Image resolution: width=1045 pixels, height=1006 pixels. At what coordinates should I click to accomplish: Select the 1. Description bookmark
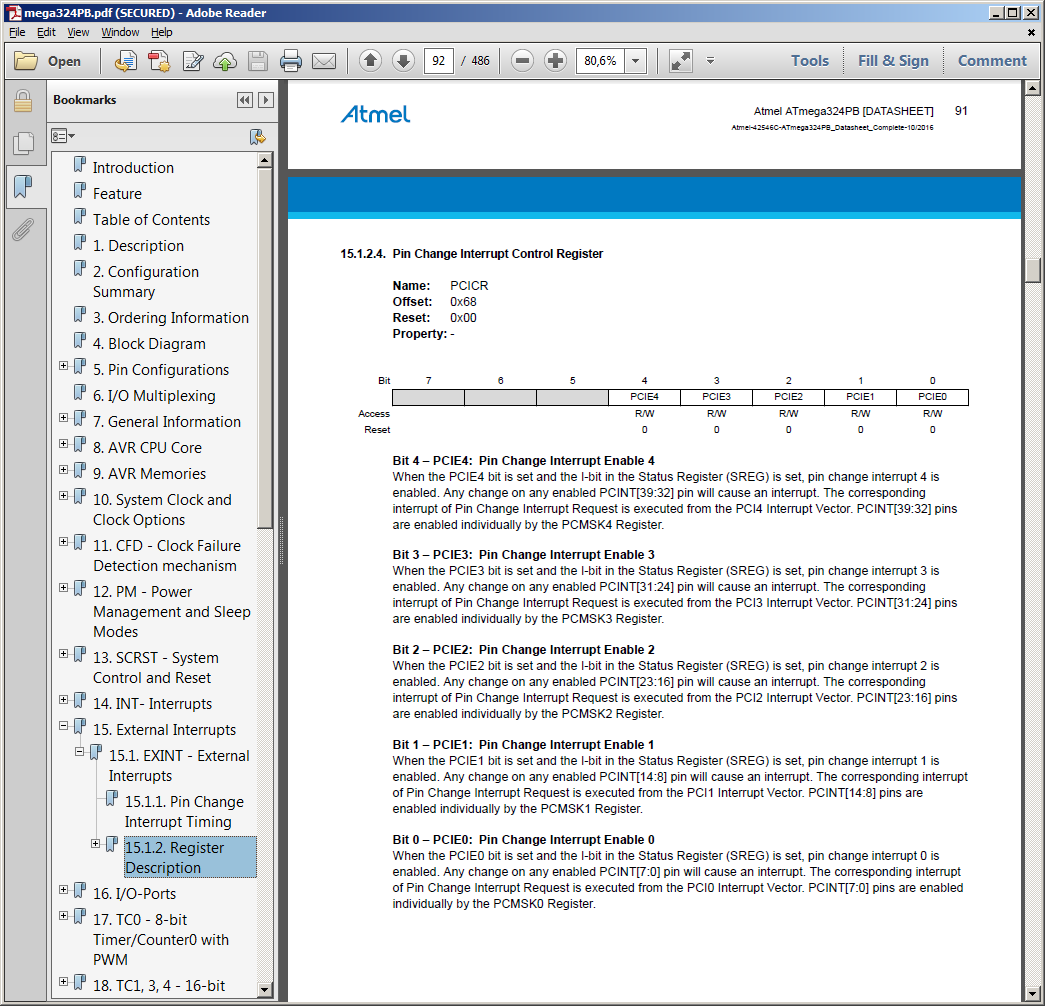tap(139, 245)
